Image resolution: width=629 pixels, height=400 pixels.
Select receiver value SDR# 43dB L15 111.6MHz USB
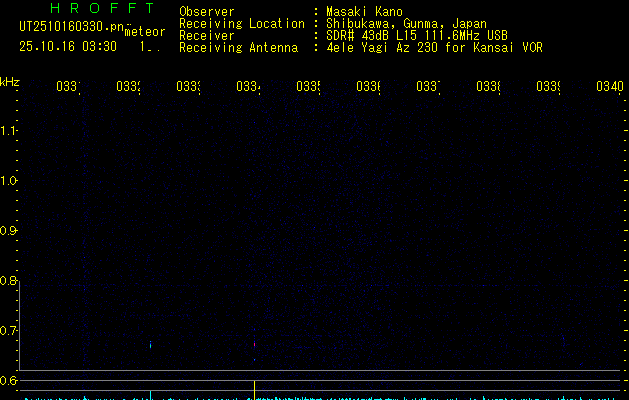coord(417,36)
